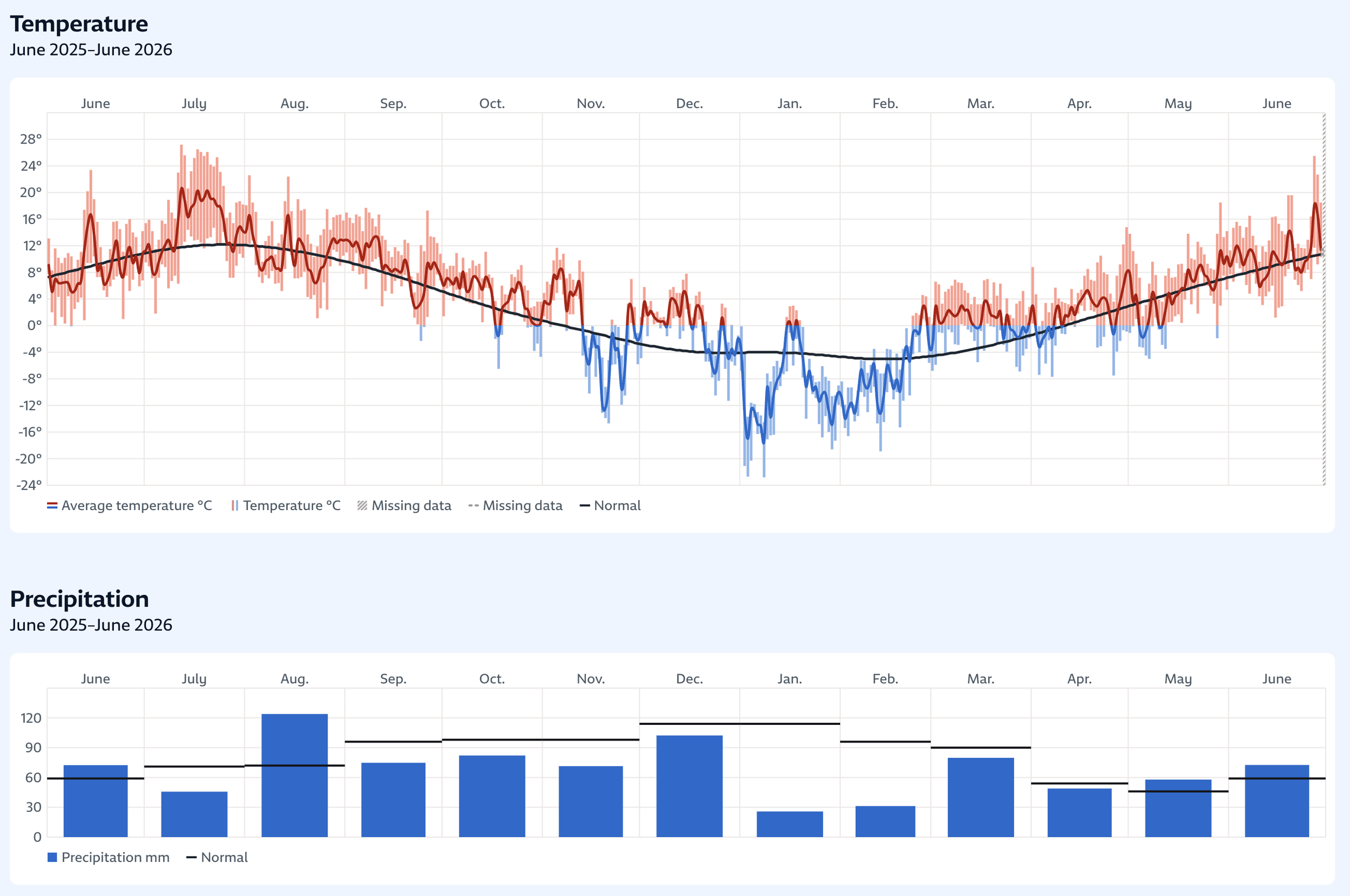
Task: Click "Nov." month label in Temperature chart
Action: (591, 104)
